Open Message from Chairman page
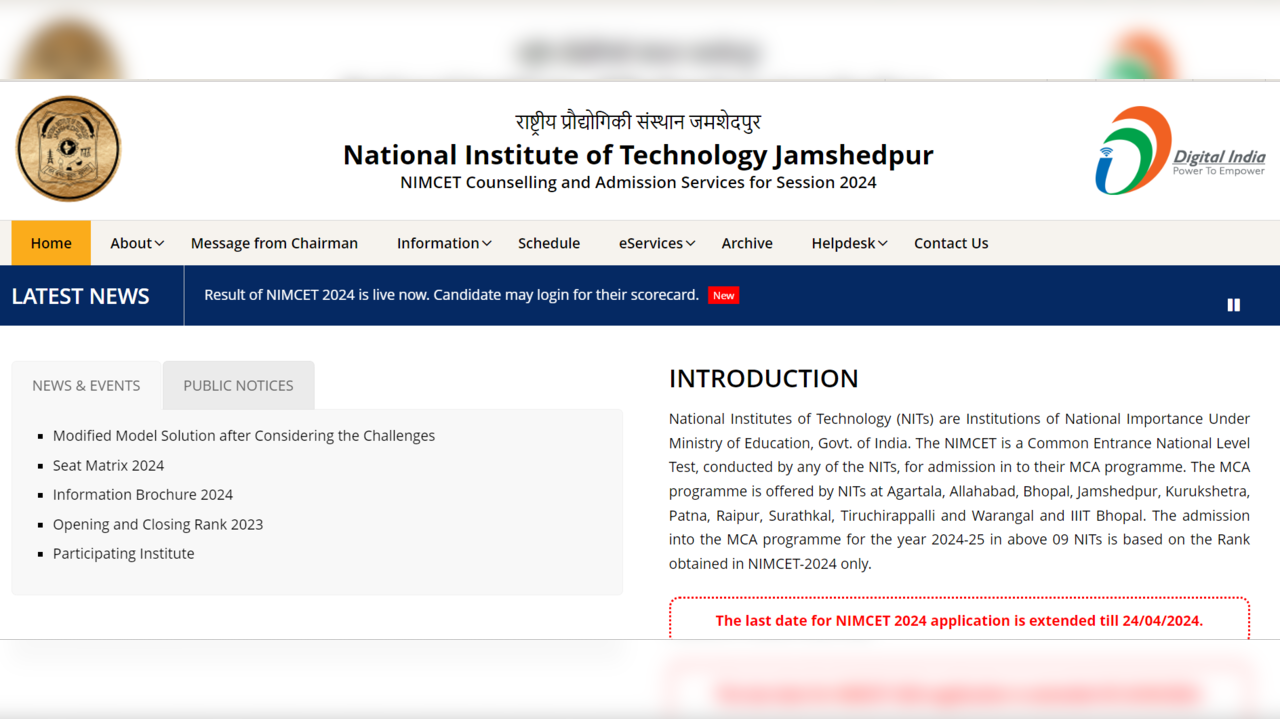This screenshot has width=1280, height=719. [x=274, y=242]
